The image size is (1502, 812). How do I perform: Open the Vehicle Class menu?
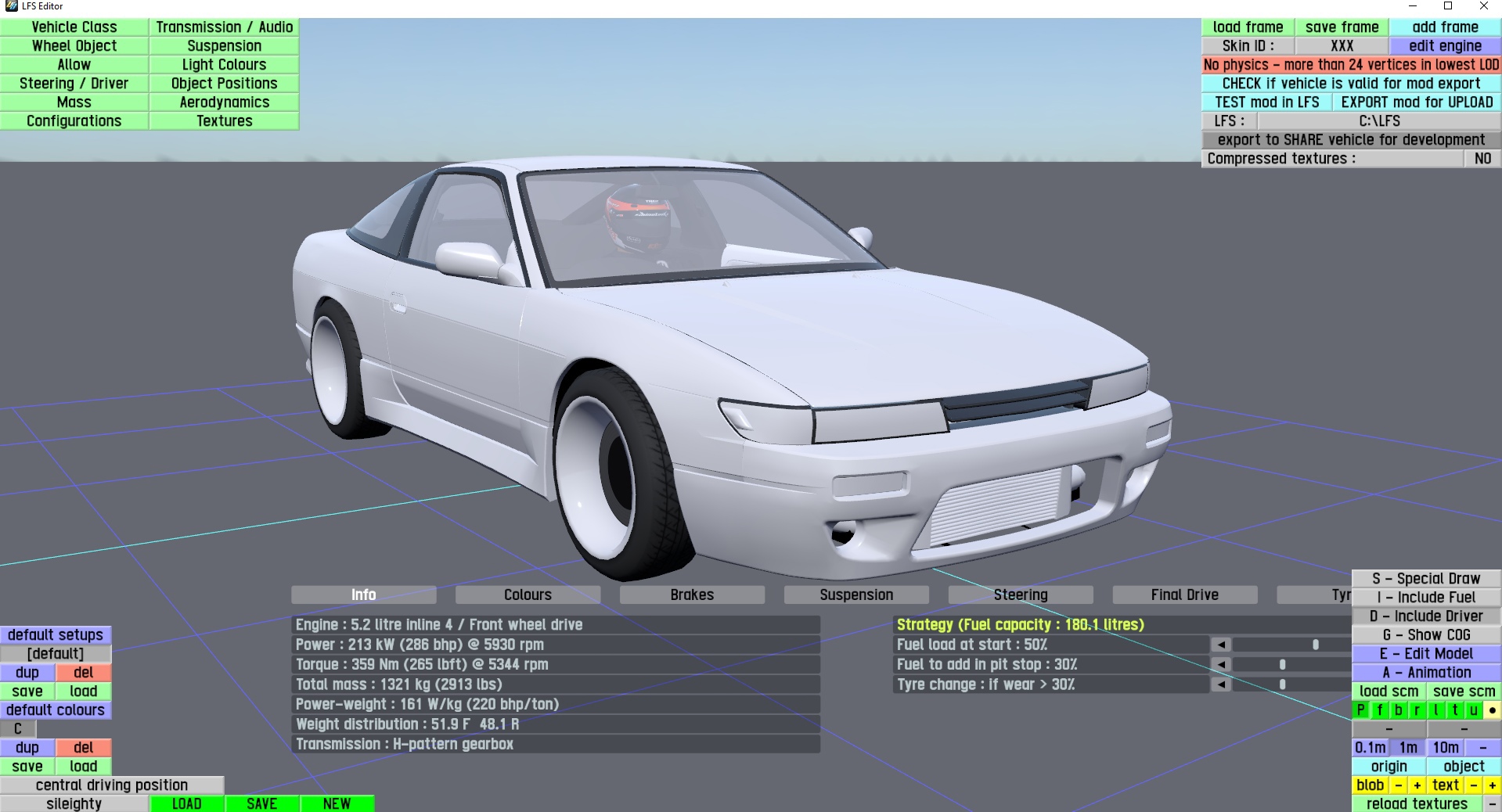[x=74, y=27]
